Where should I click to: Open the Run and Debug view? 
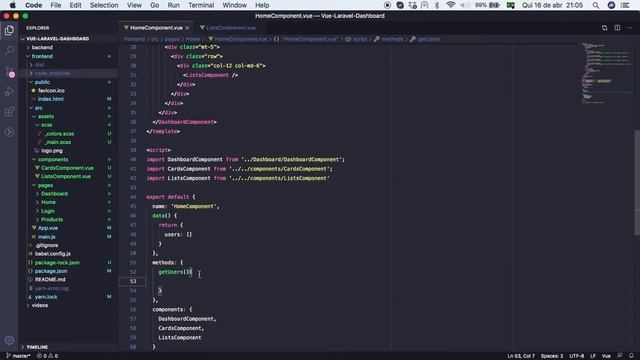click(x=9, y=91)
